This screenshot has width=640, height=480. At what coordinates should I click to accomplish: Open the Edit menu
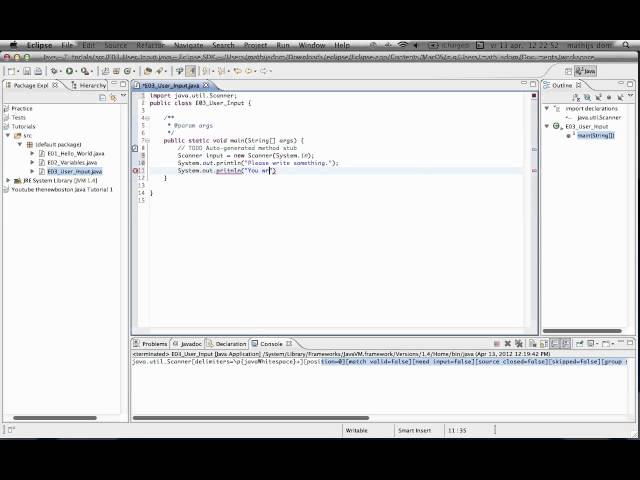[88, 45]
